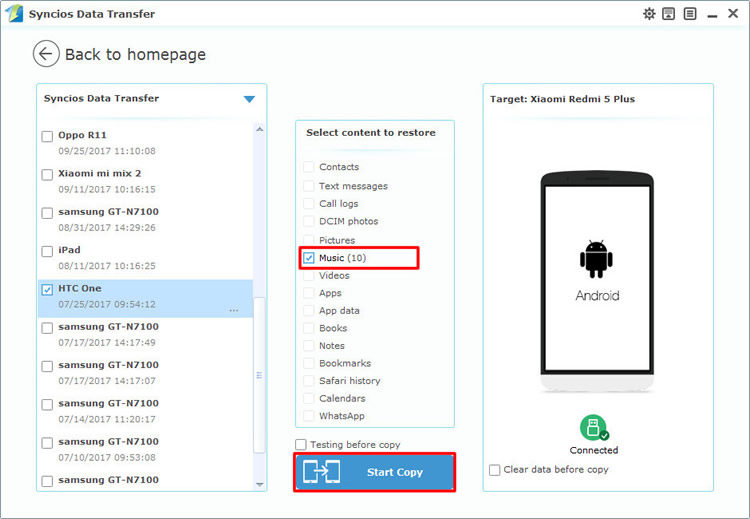Tick the Pictures checkbox
The width and height of the screenshot is (750, 519).
(309, 240)
